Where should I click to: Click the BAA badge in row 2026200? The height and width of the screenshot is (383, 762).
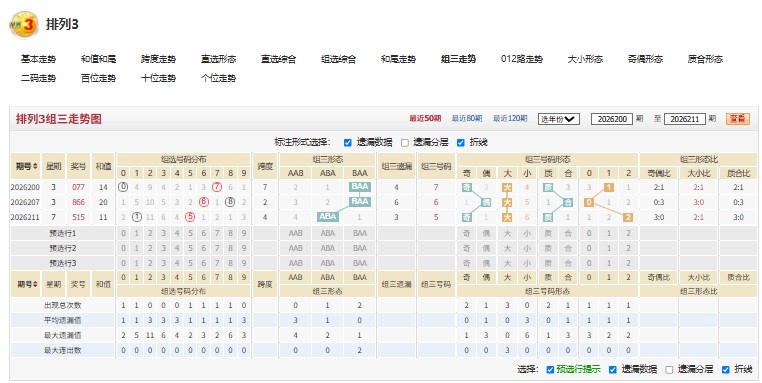click(x=360, y=187)
